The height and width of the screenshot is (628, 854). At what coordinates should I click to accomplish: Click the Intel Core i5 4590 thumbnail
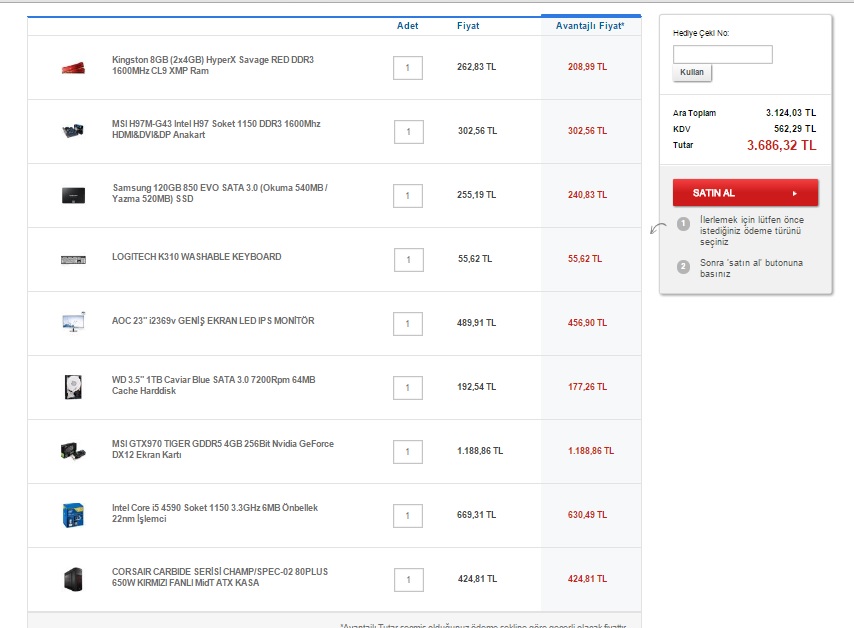(73, 515)
